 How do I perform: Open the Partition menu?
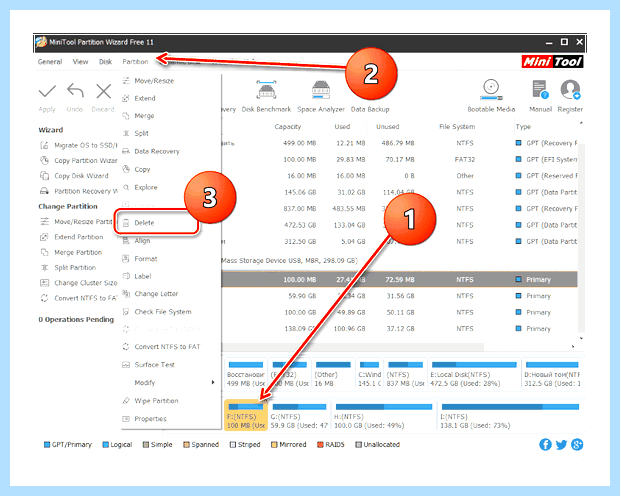[135, 62]
